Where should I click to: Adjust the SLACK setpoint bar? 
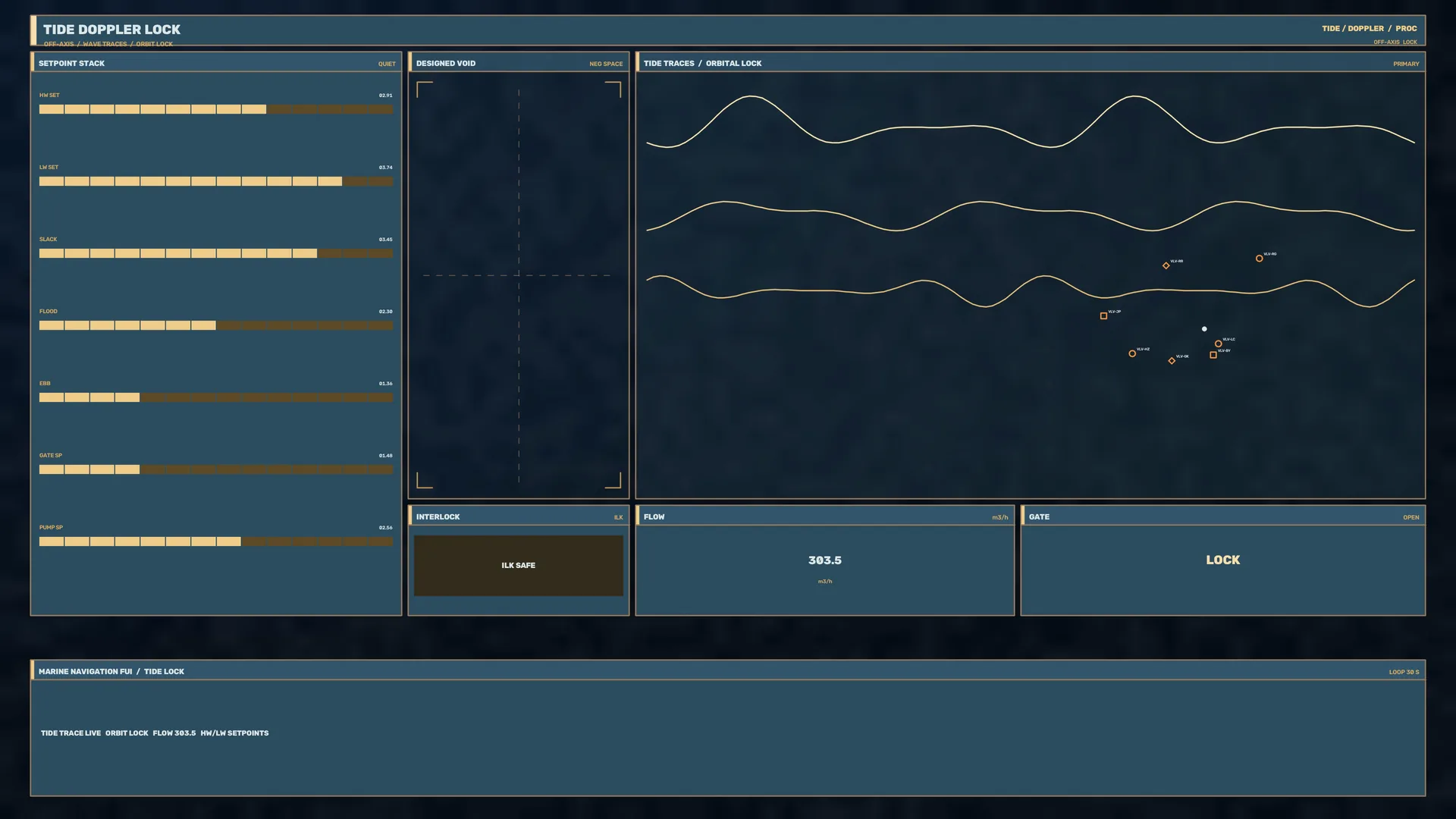pos(216,253)
